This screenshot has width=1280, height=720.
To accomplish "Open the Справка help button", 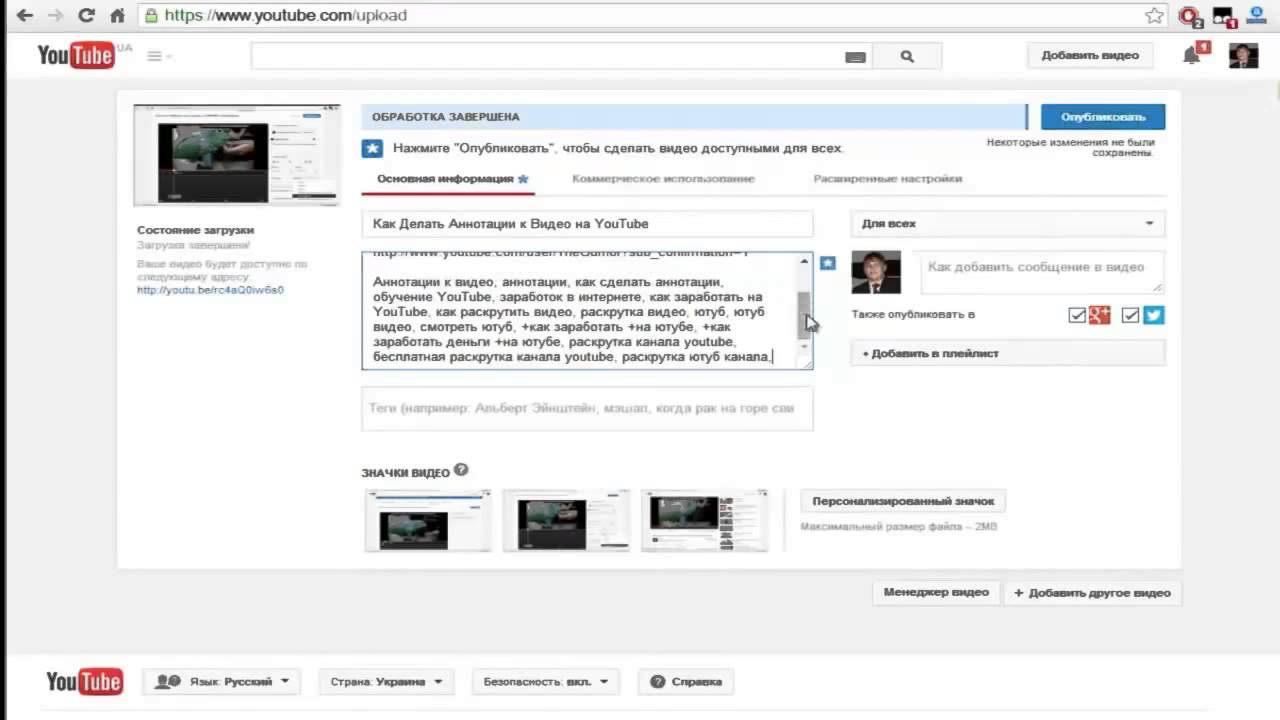I will click(x=686, y=682).
